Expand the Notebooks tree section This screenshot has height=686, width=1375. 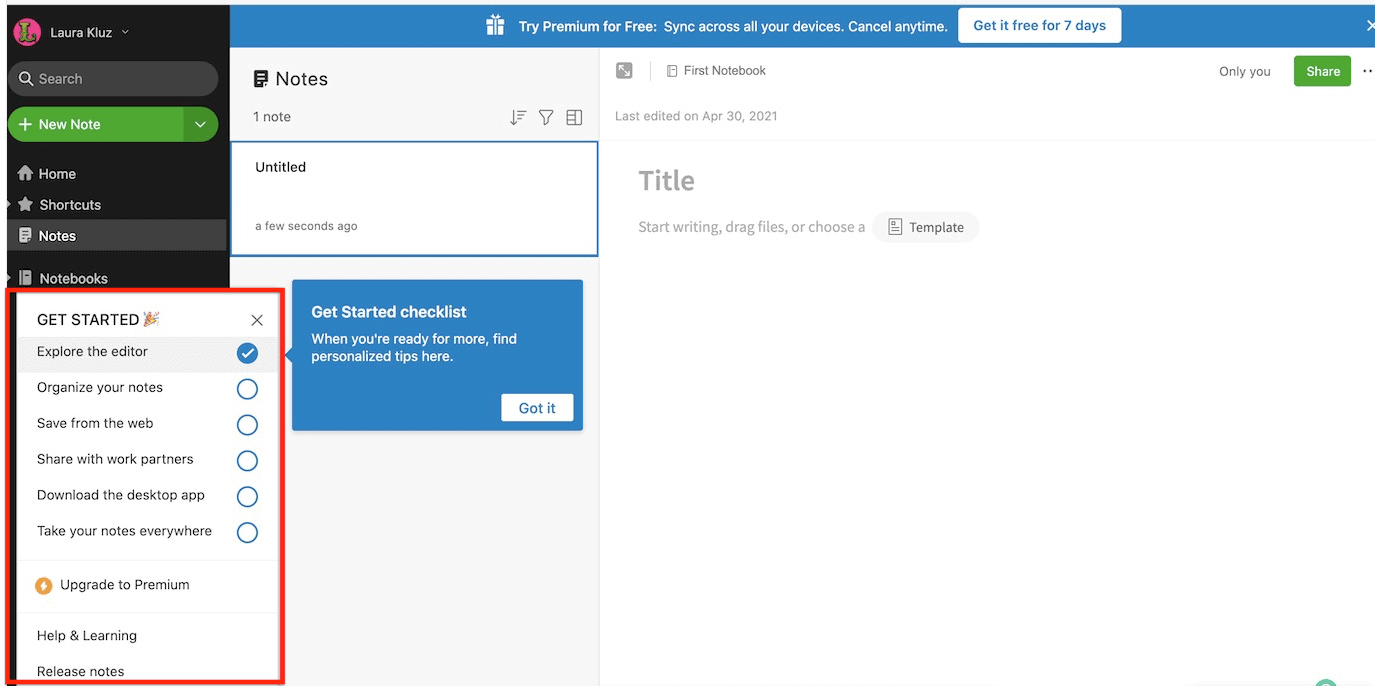click(x=9, y=278)
